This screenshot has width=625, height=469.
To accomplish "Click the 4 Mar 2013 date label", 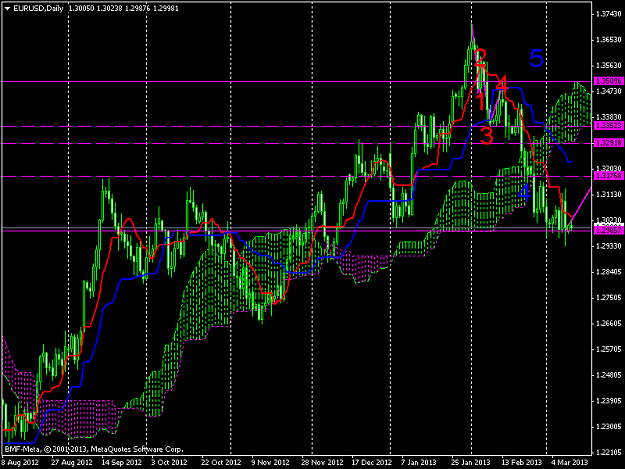I will click(x=570, y=462).
